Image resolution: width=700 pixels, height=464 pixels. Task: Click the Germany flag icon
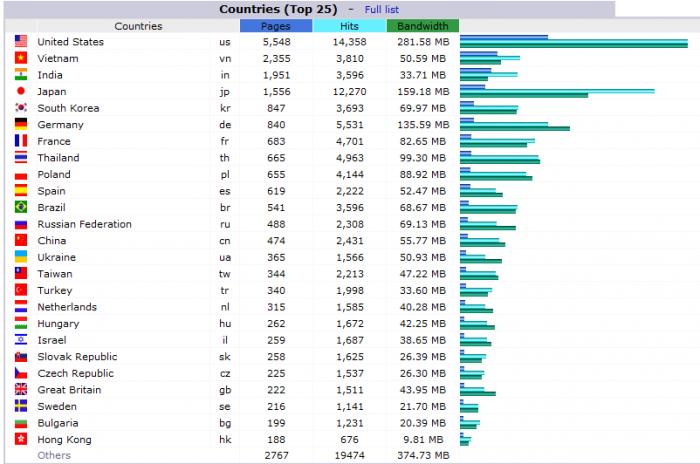[21, 124]
